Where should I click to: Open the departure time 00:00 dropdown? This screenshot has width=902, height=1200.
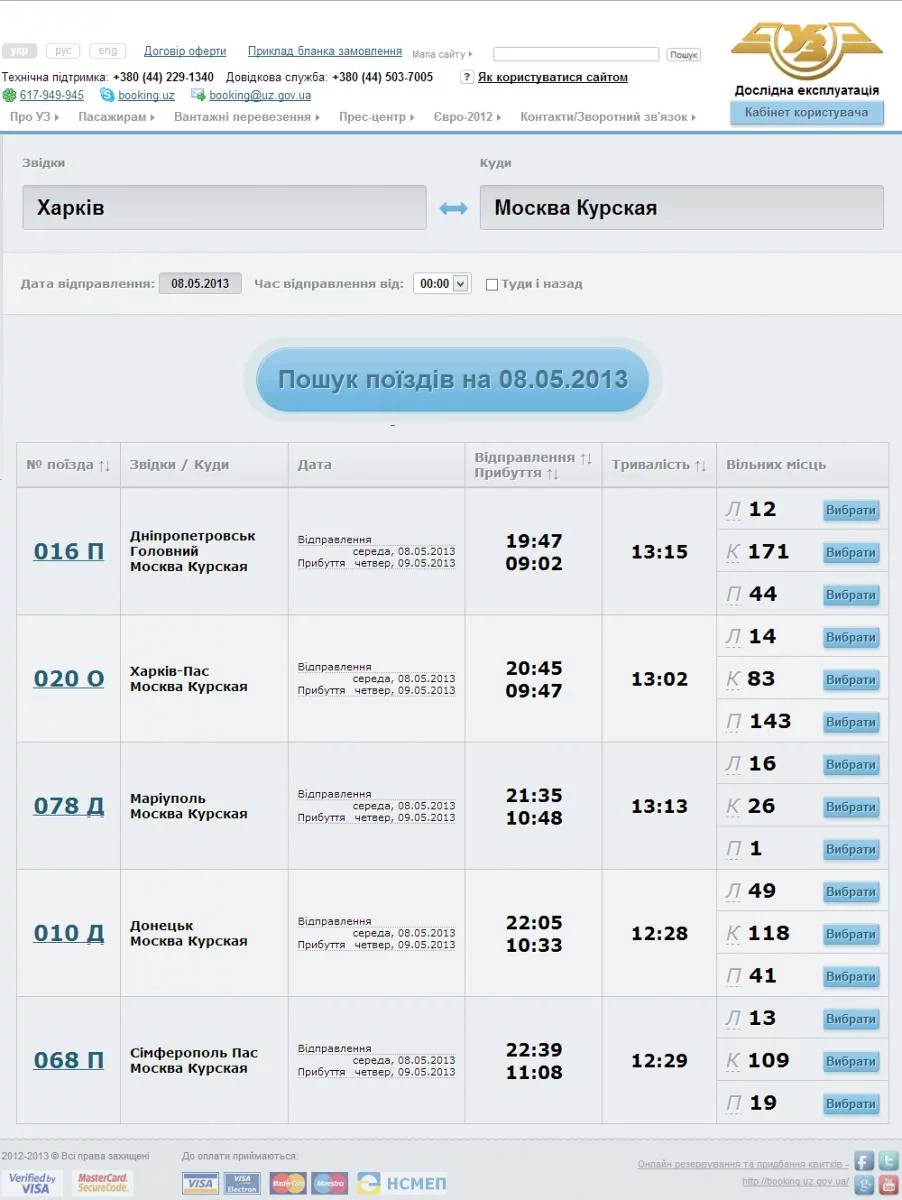pyautogui.click(x=441, y=284)
